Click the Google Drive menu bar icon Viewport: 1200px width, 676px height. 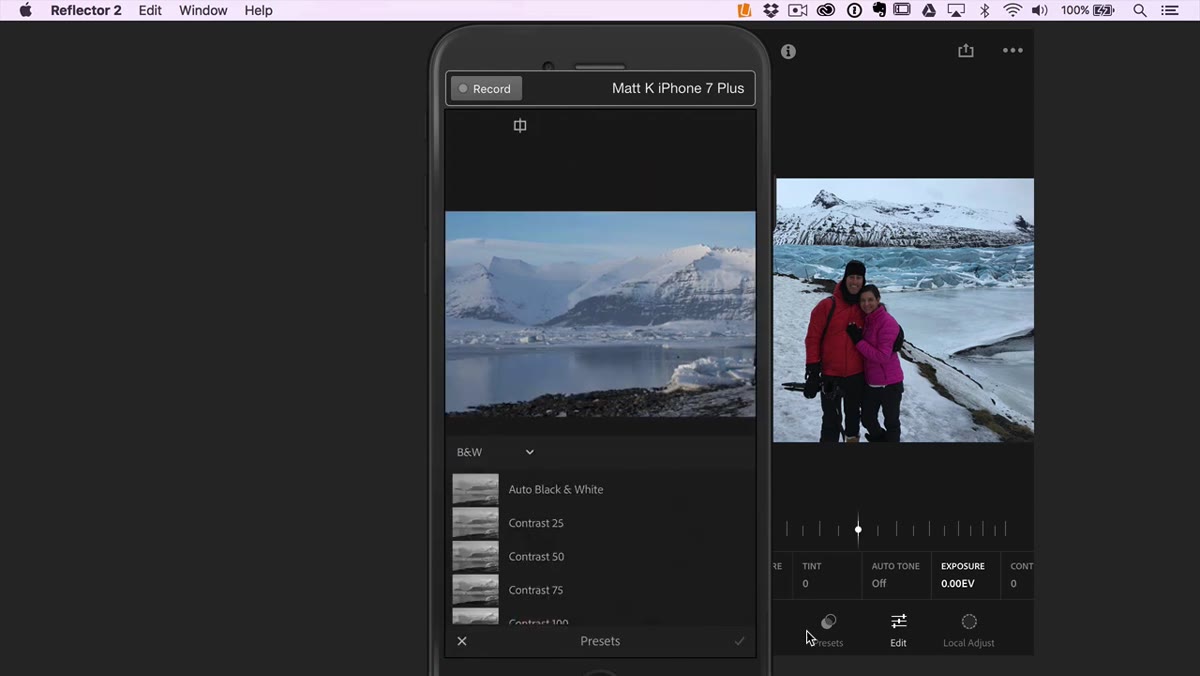point(929,10)
